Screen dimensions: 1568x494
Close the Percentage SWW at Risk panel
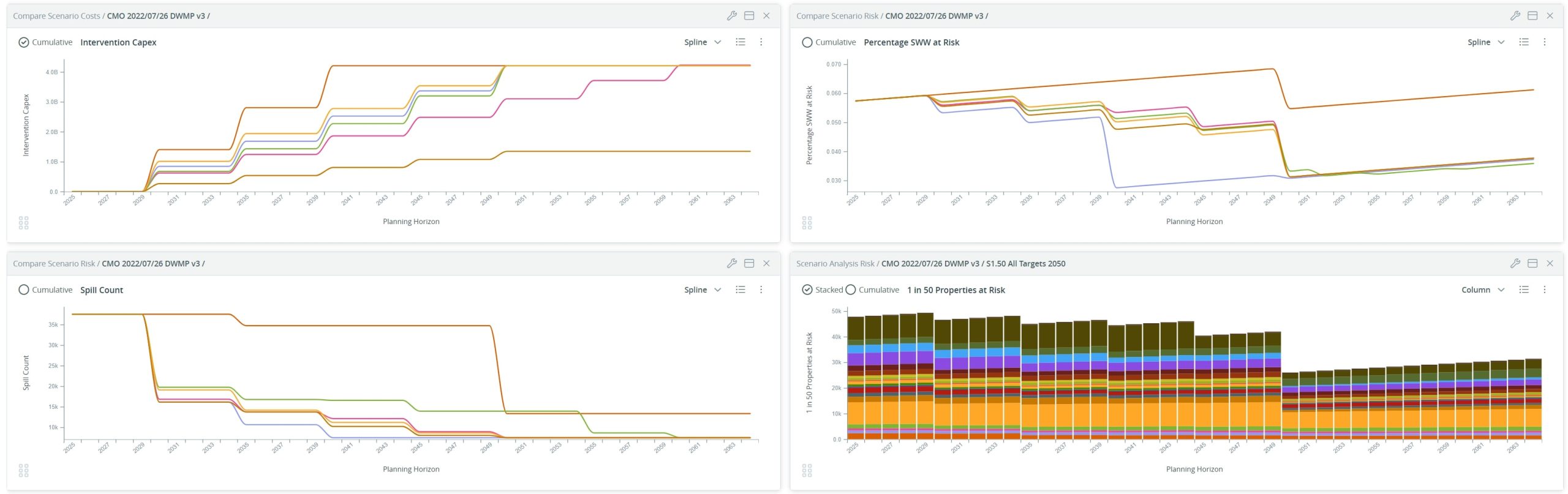point(1550,16)
